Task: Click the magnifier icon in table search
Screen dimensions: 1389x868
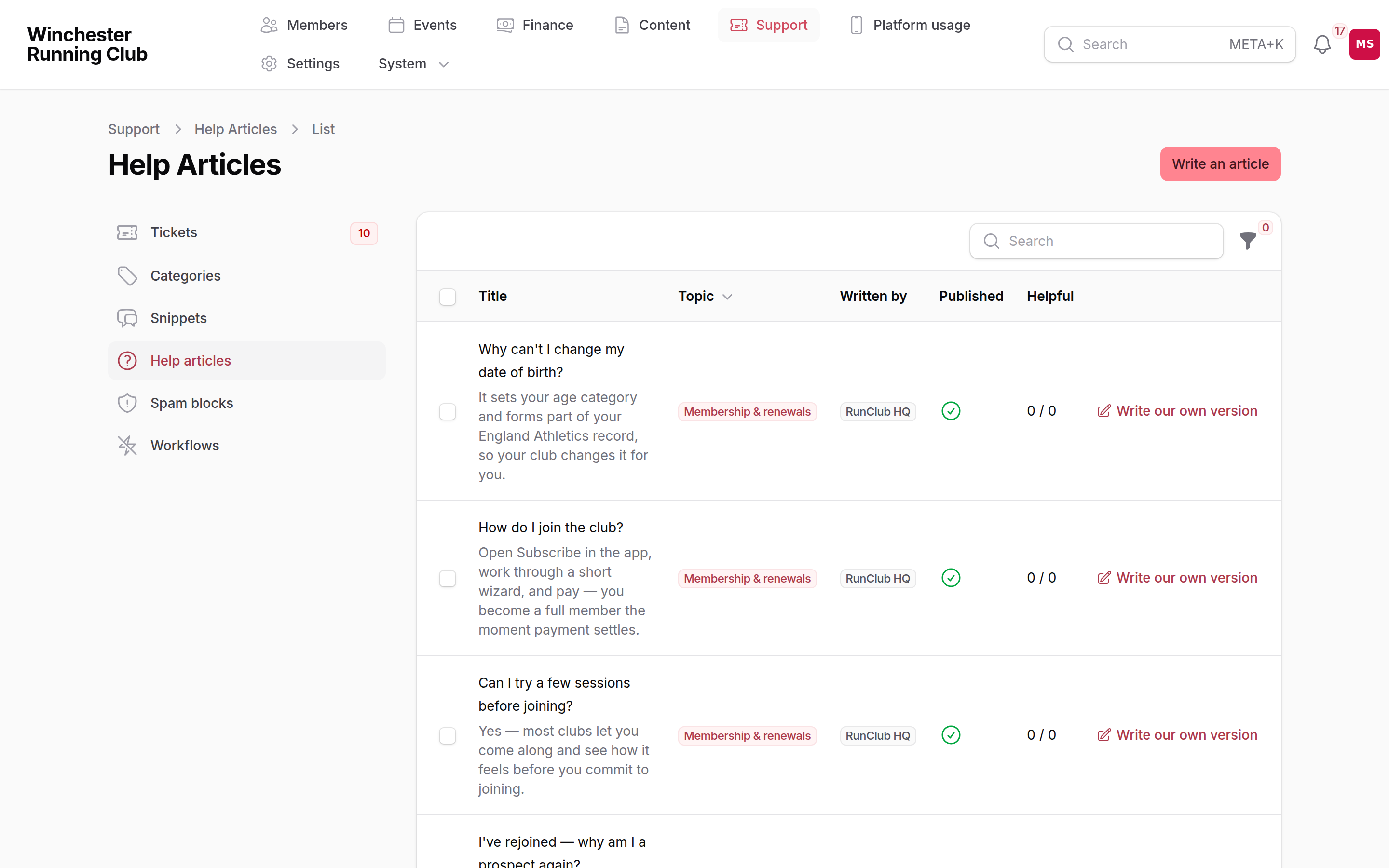Action: click(x=991, y=241)
